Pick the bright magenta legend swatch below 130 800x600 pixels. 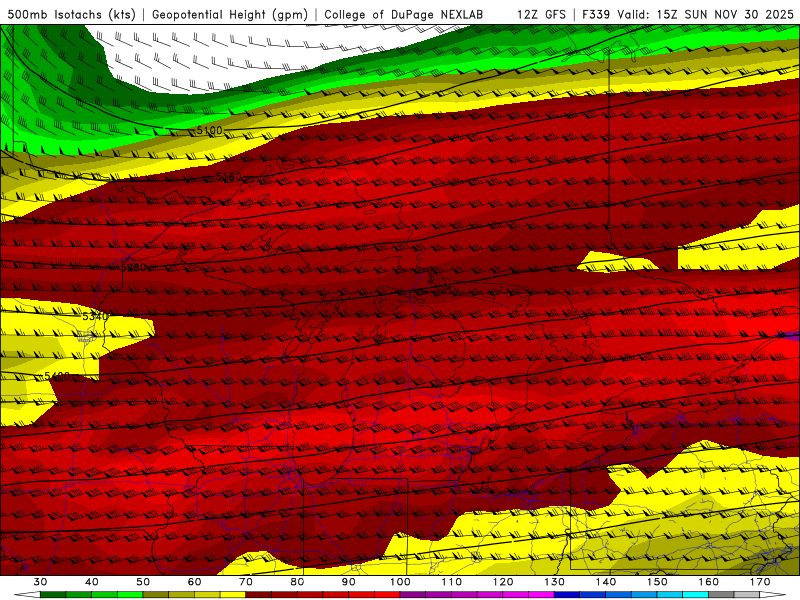tap(541, 595)
